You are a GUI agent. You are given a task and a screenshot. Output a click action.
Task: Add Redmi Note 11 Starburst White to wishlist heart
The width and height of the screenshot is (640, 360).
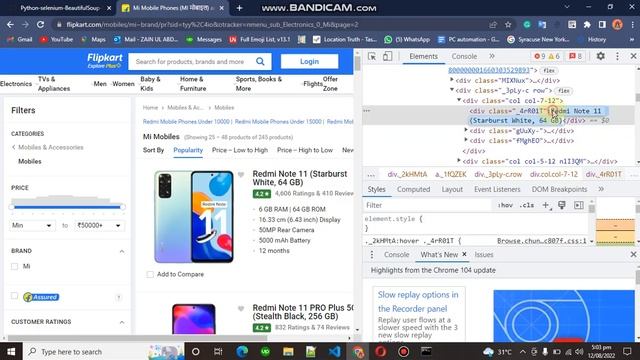click(x=241, y=175)
